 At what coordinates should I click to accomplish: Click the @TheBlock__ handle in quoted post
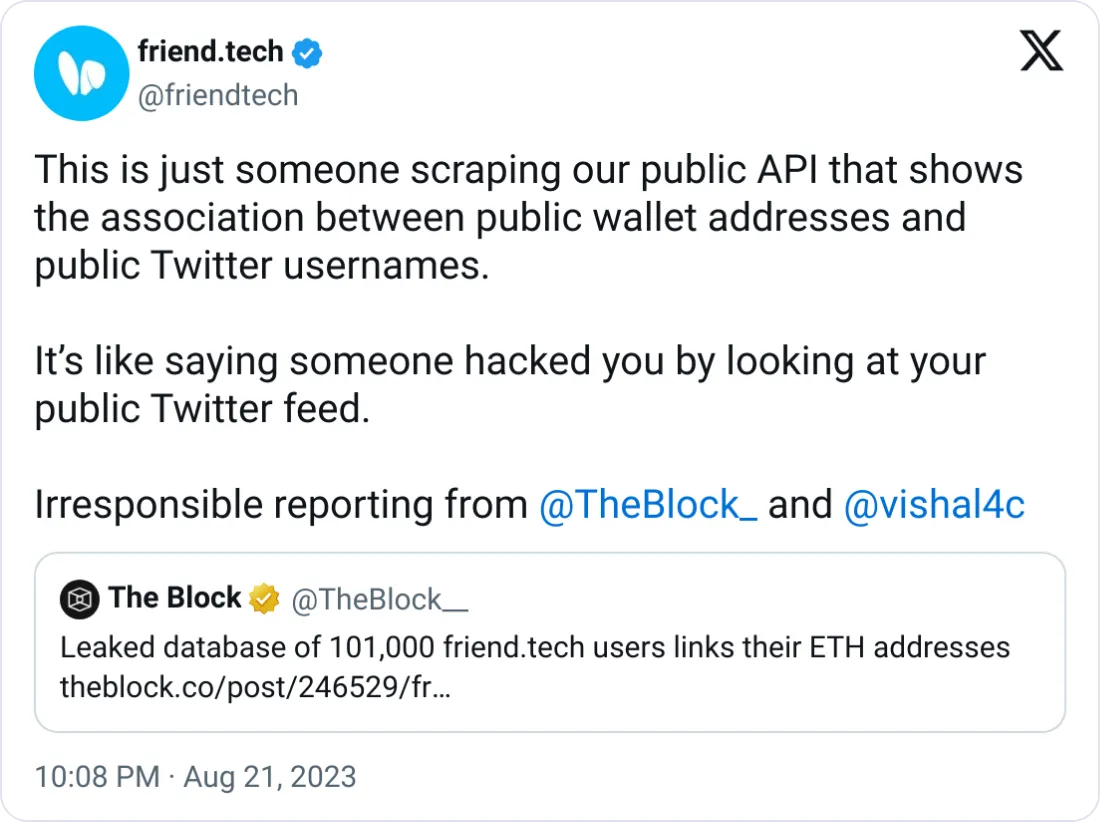[x=379, y=599]
